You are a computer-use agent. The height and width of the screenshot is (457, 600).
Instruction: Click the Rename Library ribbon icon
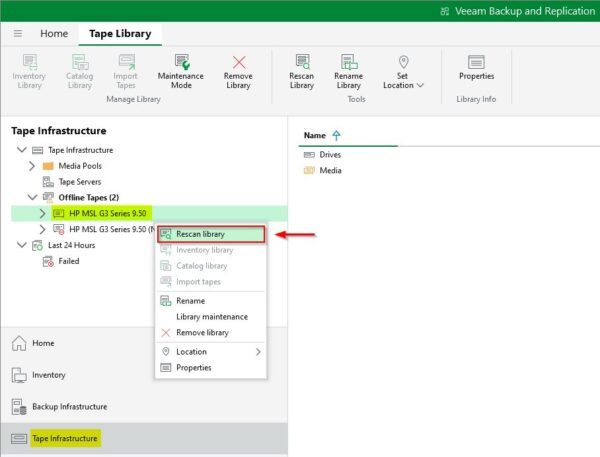(349, 62)
